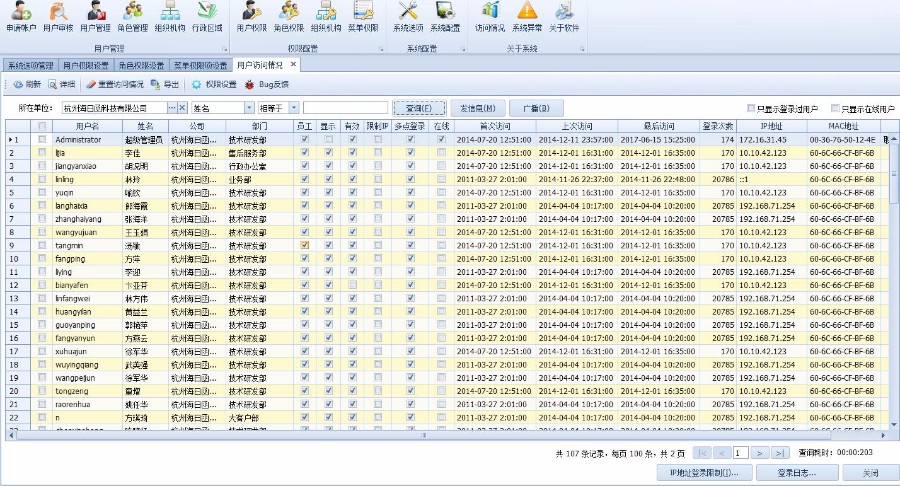
Task: Jump to last page in pager
Action: click(779, 453)
